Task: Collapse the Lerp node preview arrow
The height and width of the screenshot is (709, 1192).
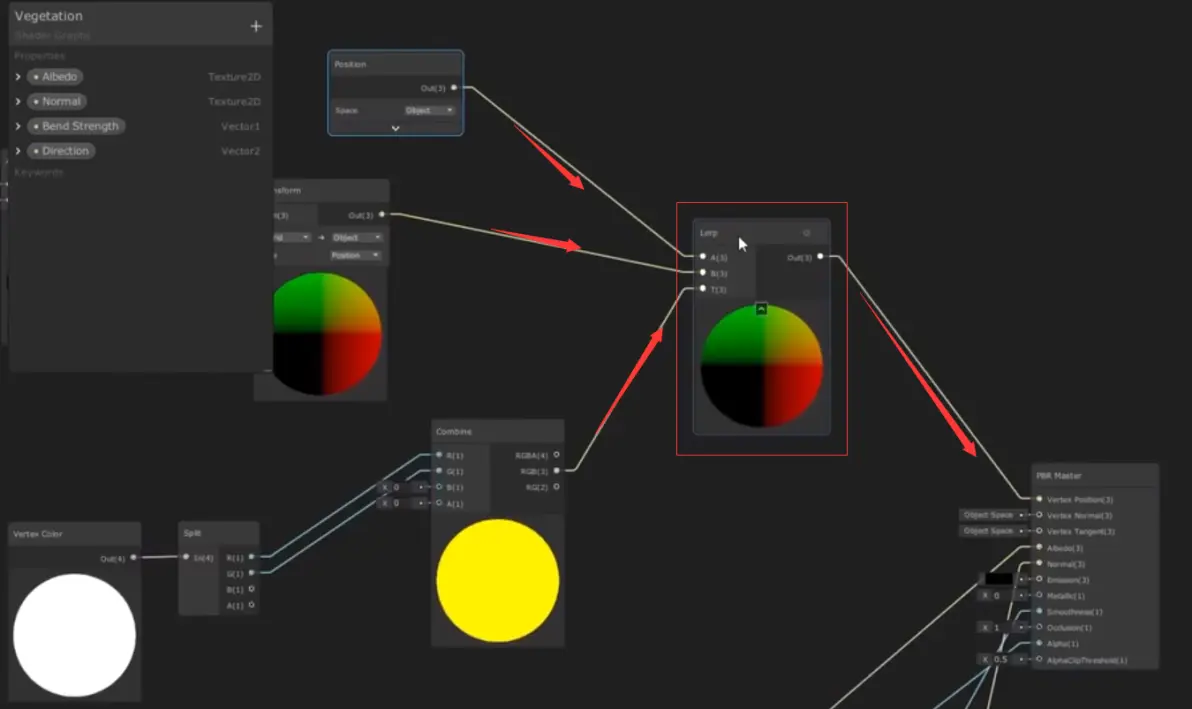Action: point(761,309)
